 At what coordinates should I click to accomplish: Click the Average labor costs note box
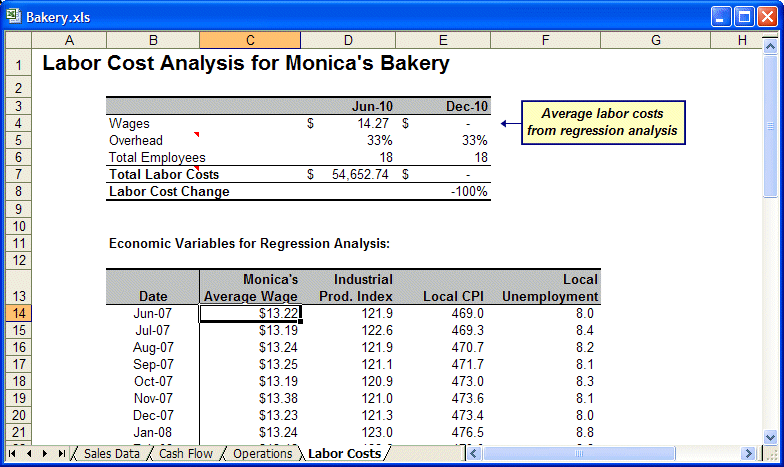(x=603, y=122)
